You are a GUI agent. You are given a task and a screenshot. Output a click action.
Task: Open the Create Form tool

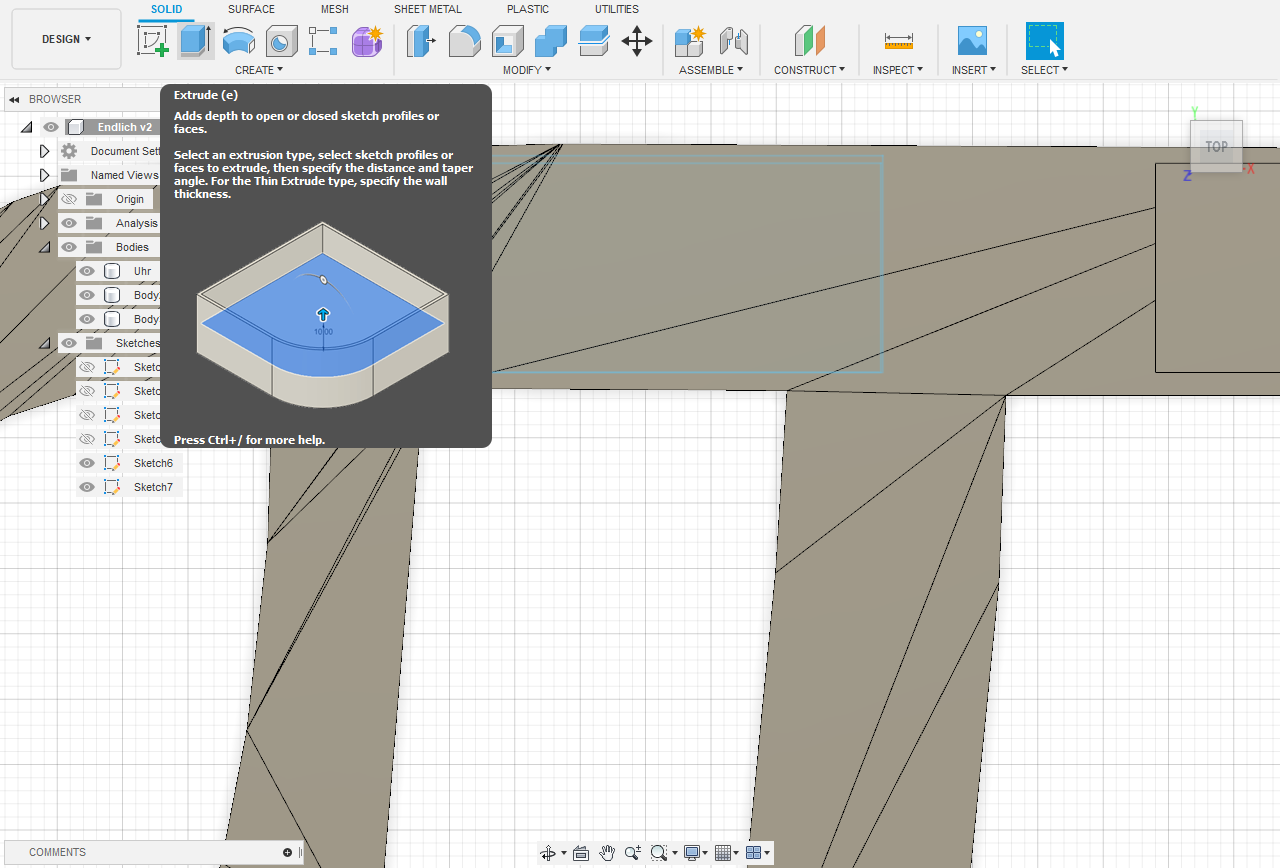pos(367,41)
